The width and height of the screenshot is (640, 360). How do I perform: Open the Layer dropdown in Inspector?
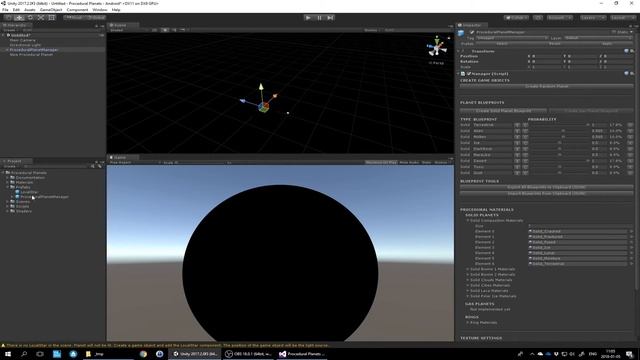coord(598,38)
